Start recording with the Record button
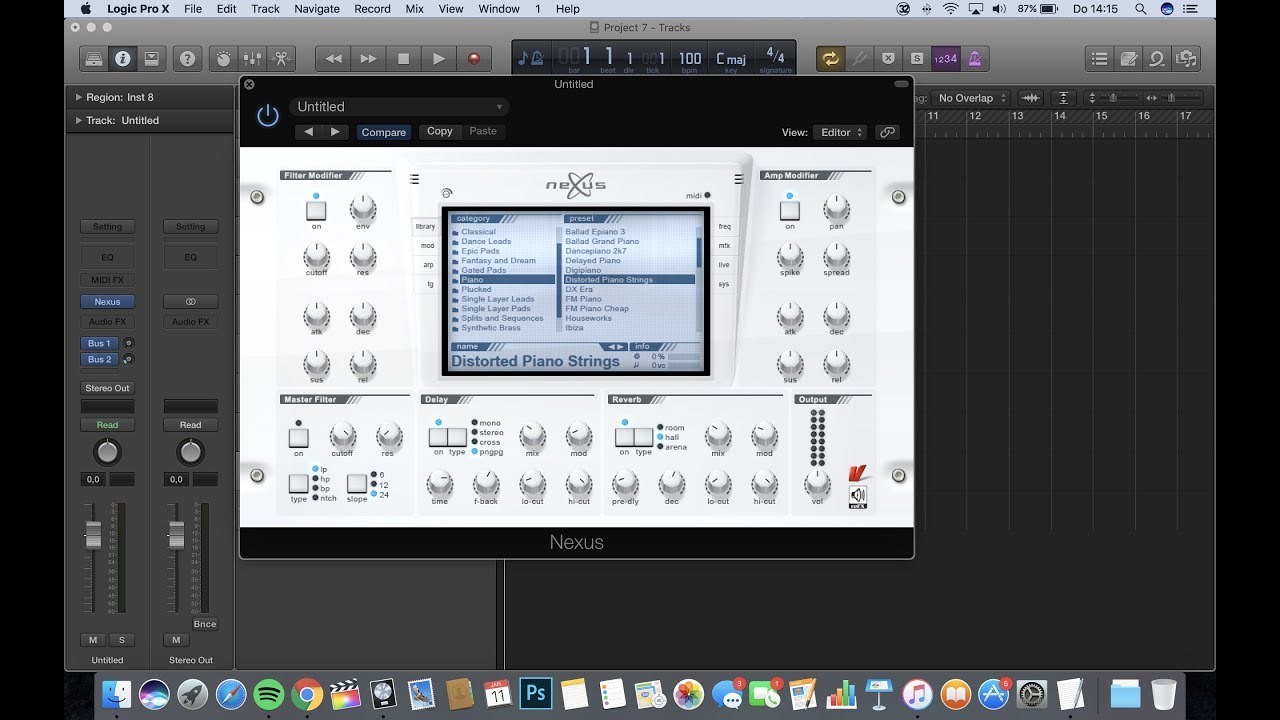 474,58
